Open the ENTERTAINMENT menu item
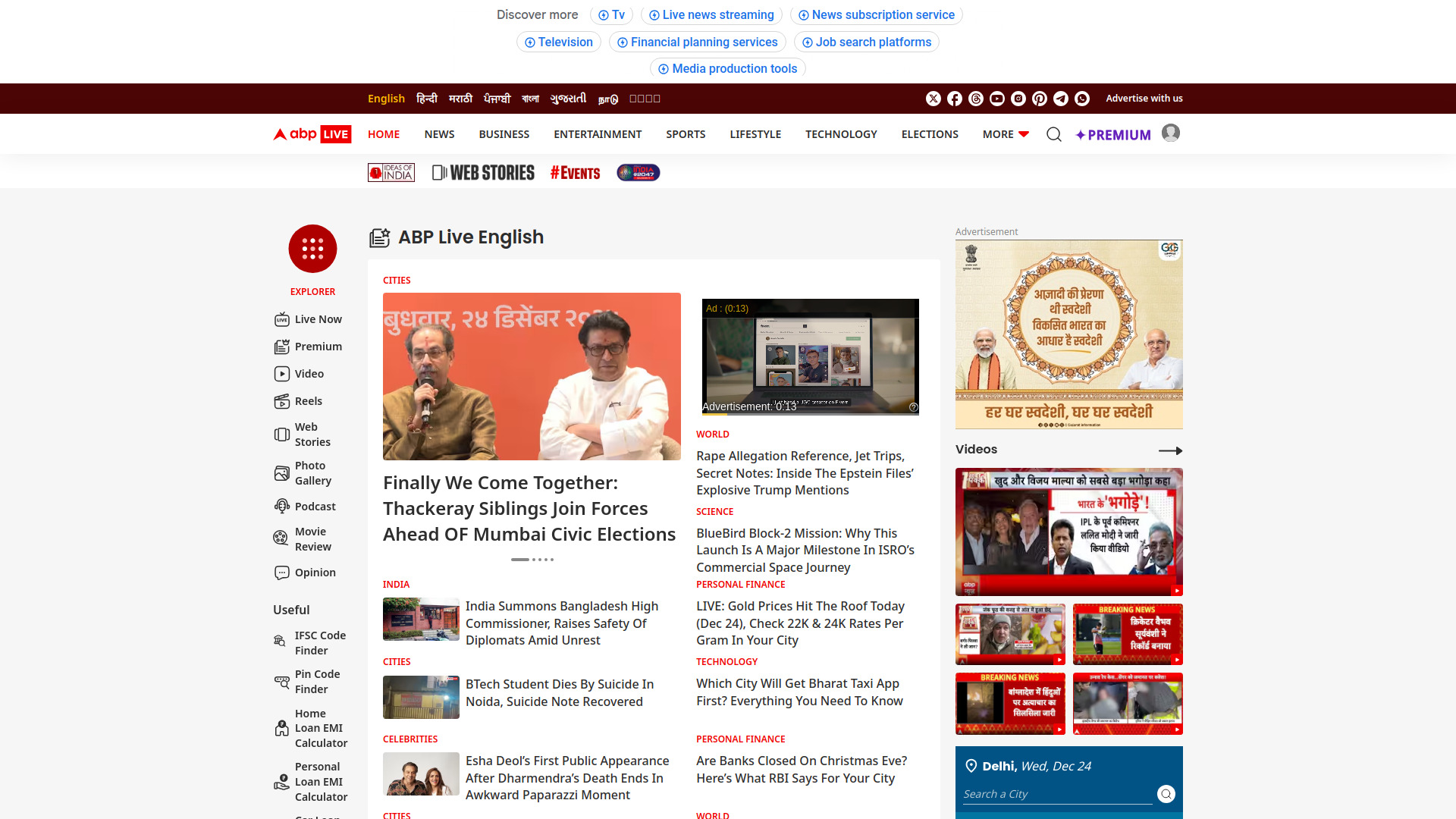 coord(598,134)
